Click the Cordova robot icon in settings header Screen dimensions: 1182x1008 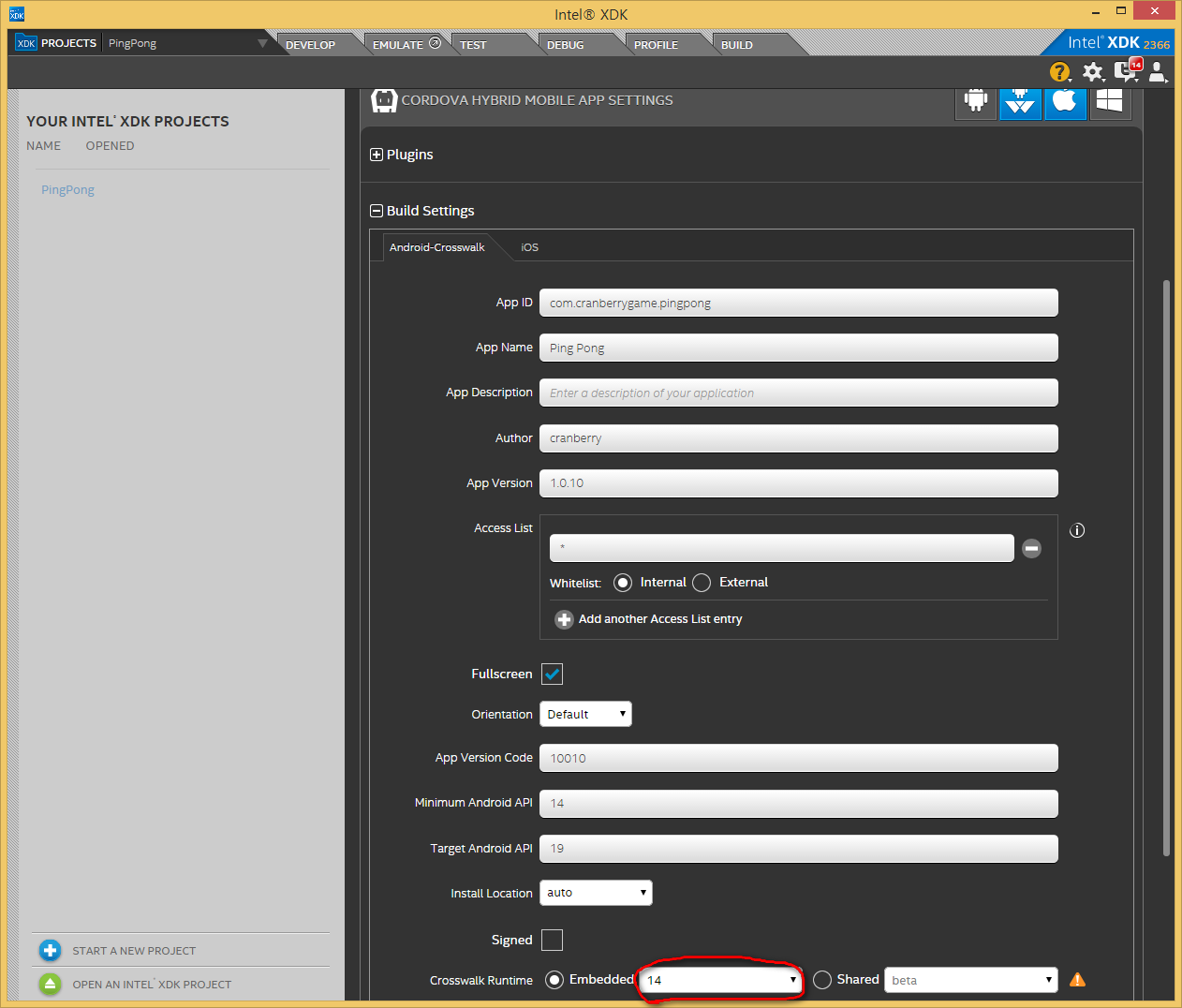coord(384,100)
